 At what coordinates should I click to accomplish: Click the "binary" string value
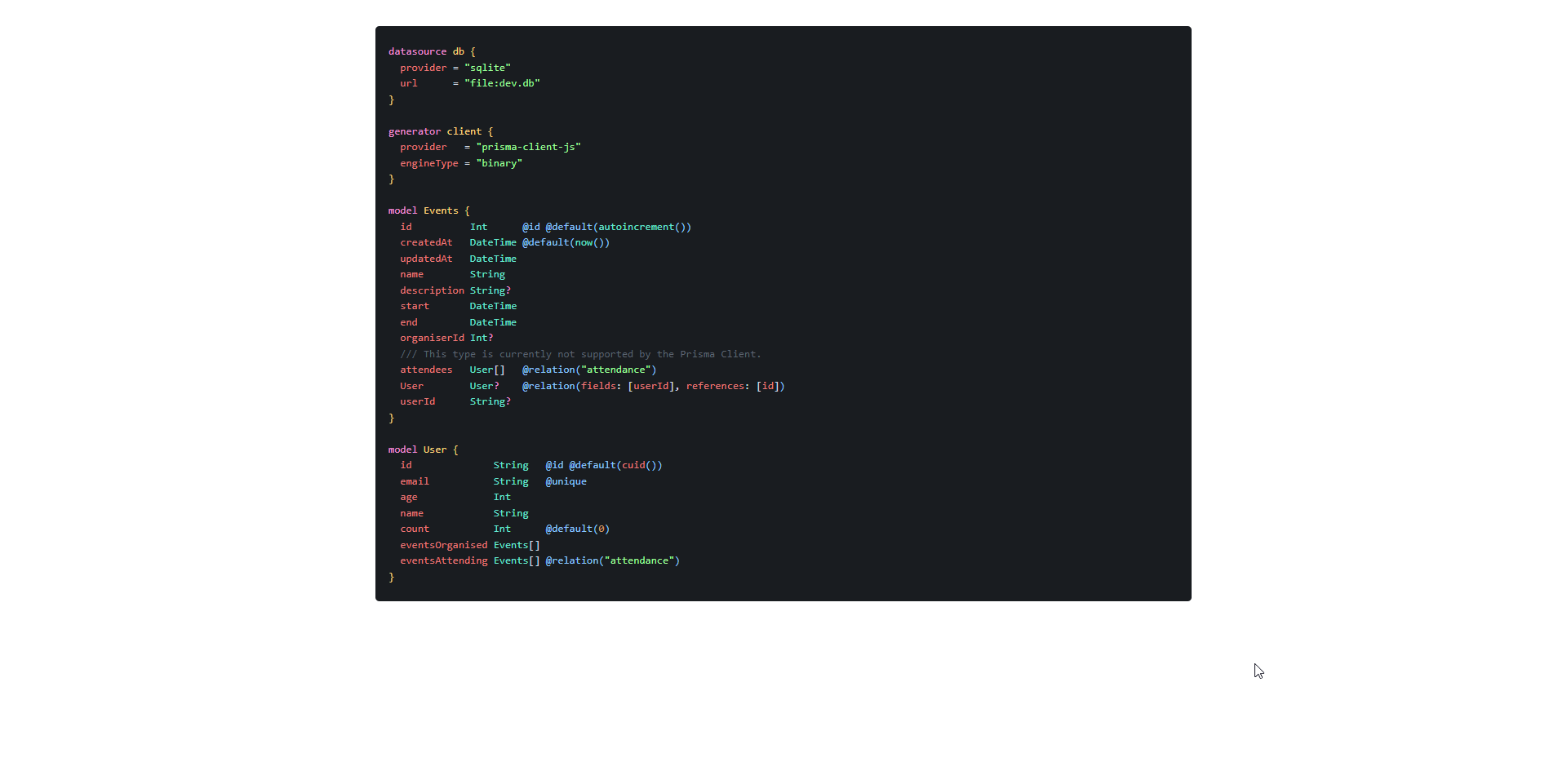(x=499, y=163)
